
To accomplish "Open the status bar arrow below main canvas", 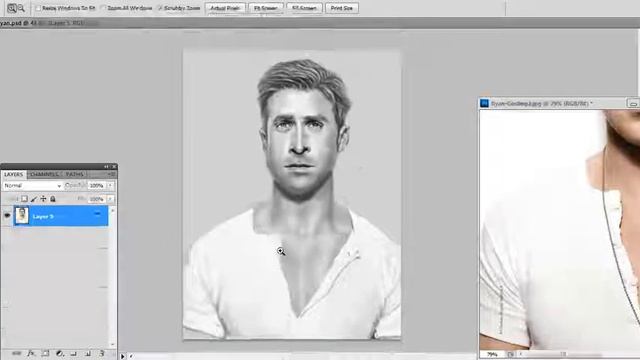I will point(123,356).
